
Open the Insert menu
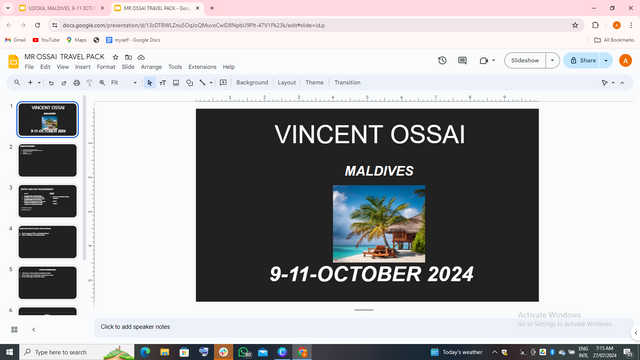click(x=82, y=67)
